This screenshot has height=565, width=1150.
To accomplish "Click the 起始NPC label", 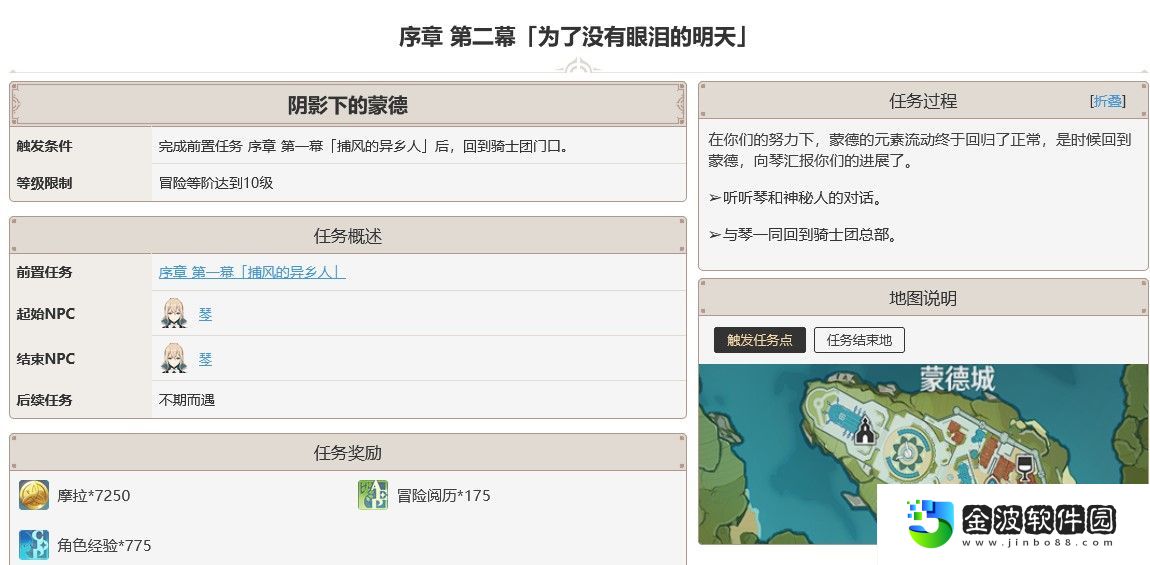I will [46, 314].
